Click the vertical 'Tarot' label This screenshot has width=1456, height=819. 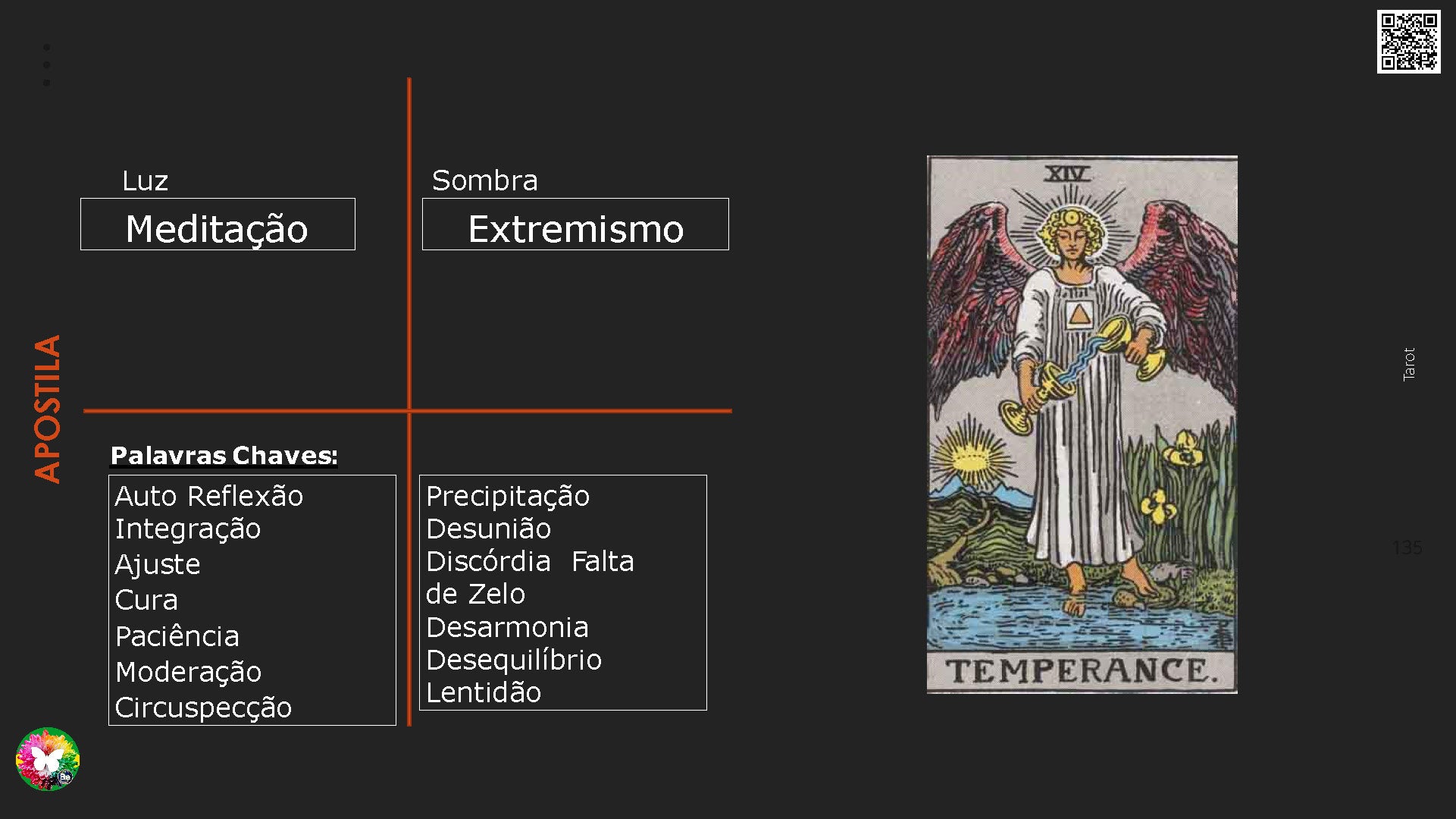tap(1409, 364)
